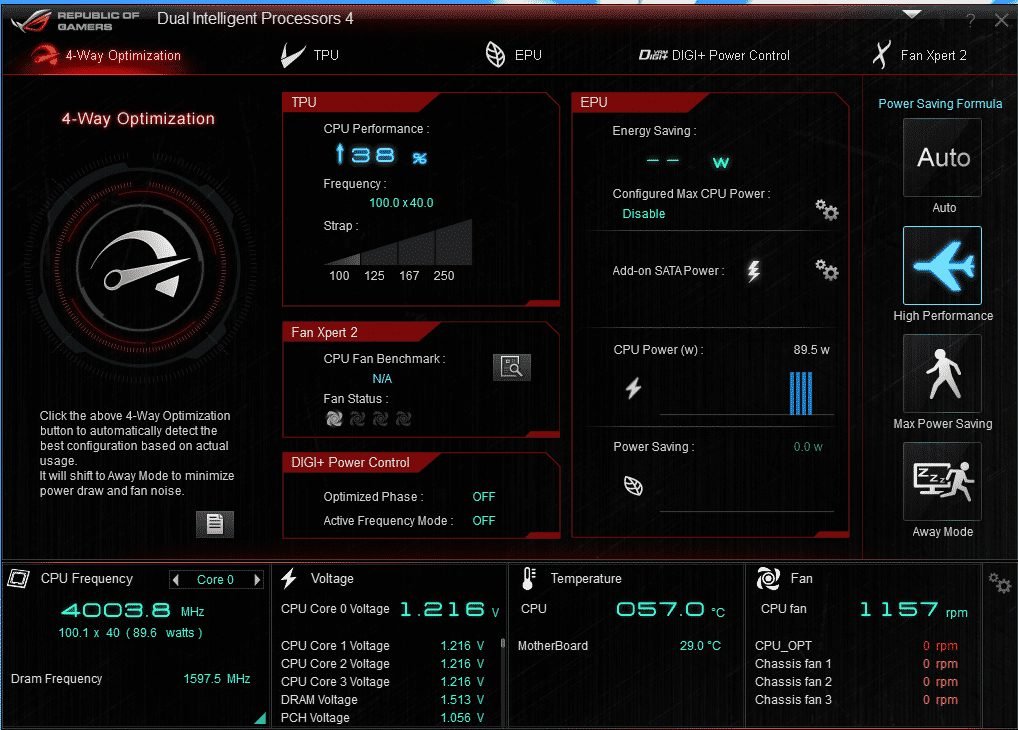Click the CPU Power lightning icon
Screen dimensions: 1018x730
tap(633, 388)
